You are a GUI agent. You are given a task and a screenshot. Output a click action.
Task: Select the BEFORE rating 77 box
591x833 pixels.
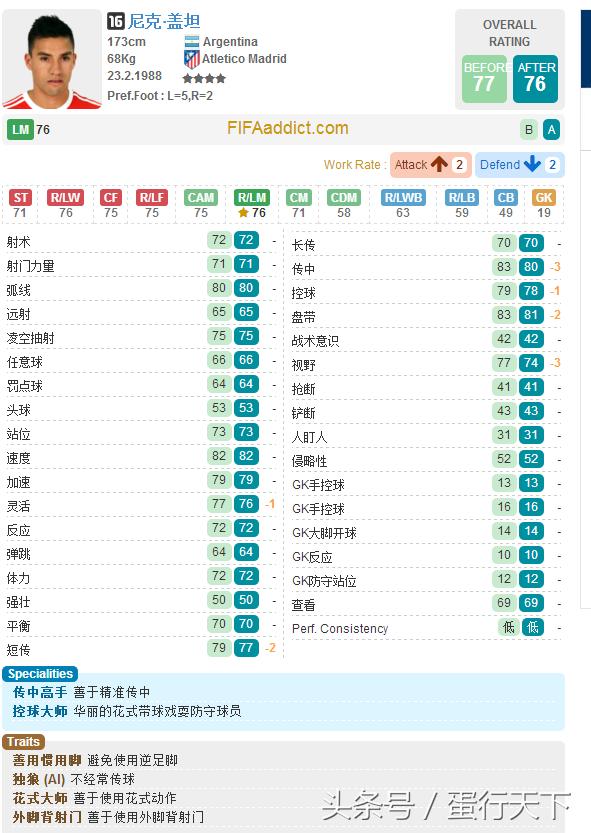(484, 79)
